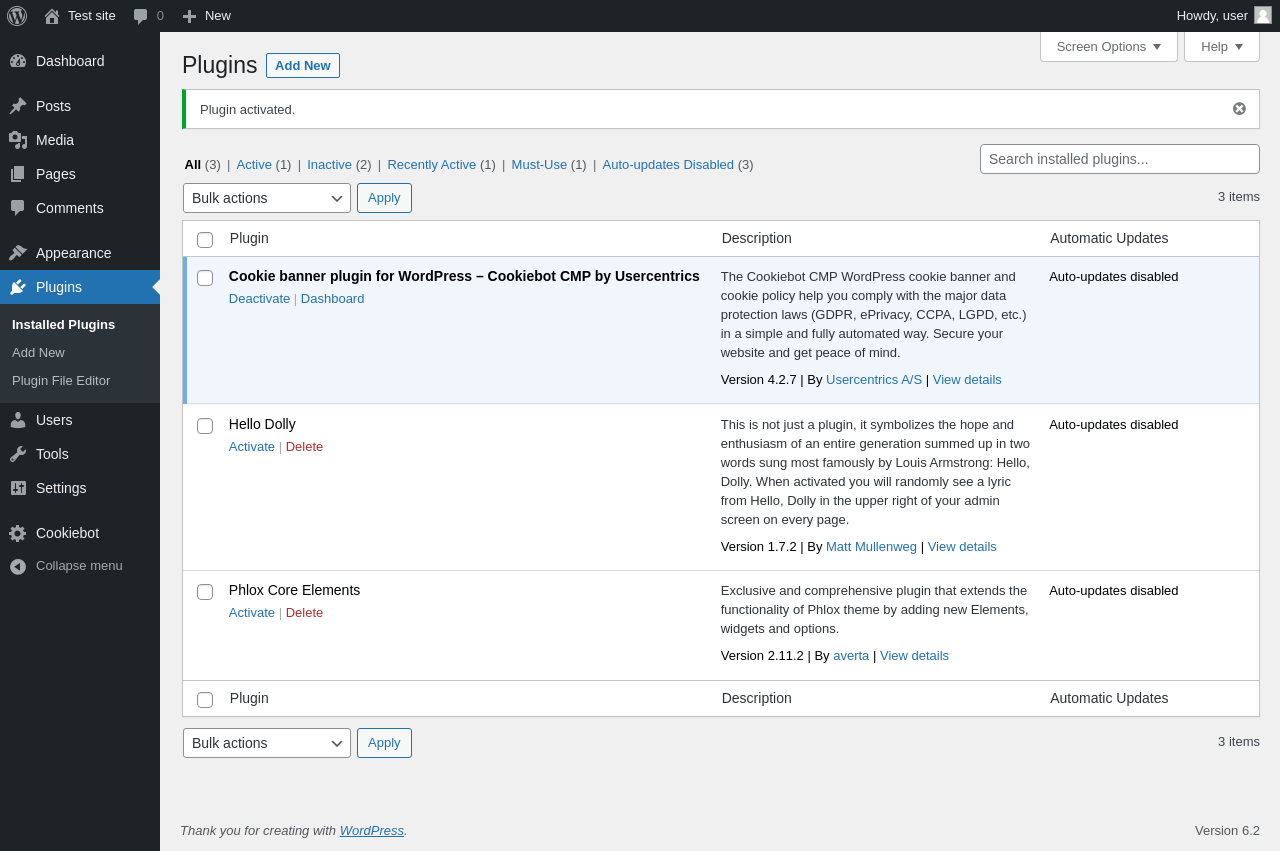
Task: Filter plugins by Inactive
Action: tap(329, 164)
